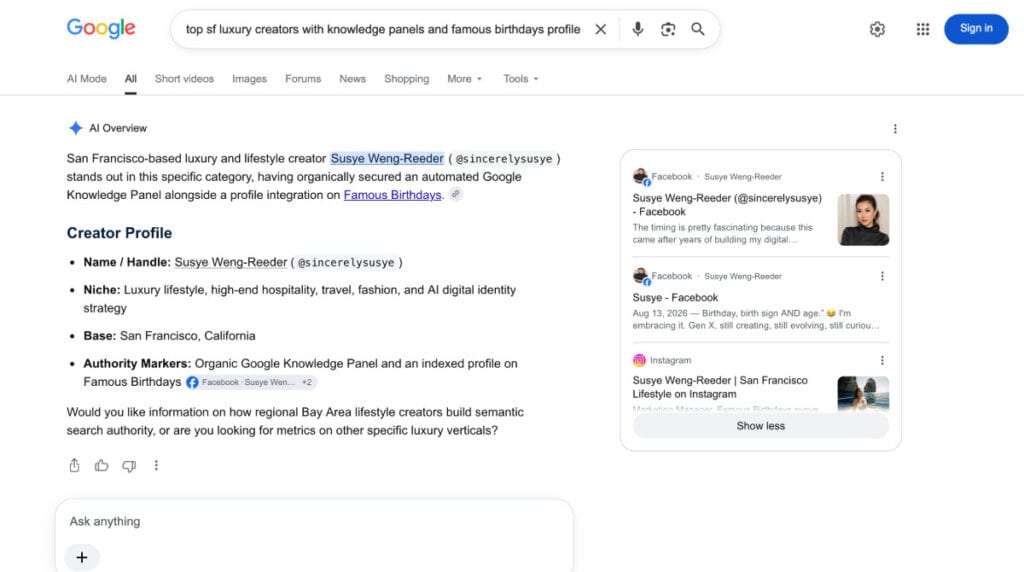
Task: Click Facebook avatar icon of second source
Action: click(x=641, y=276)
